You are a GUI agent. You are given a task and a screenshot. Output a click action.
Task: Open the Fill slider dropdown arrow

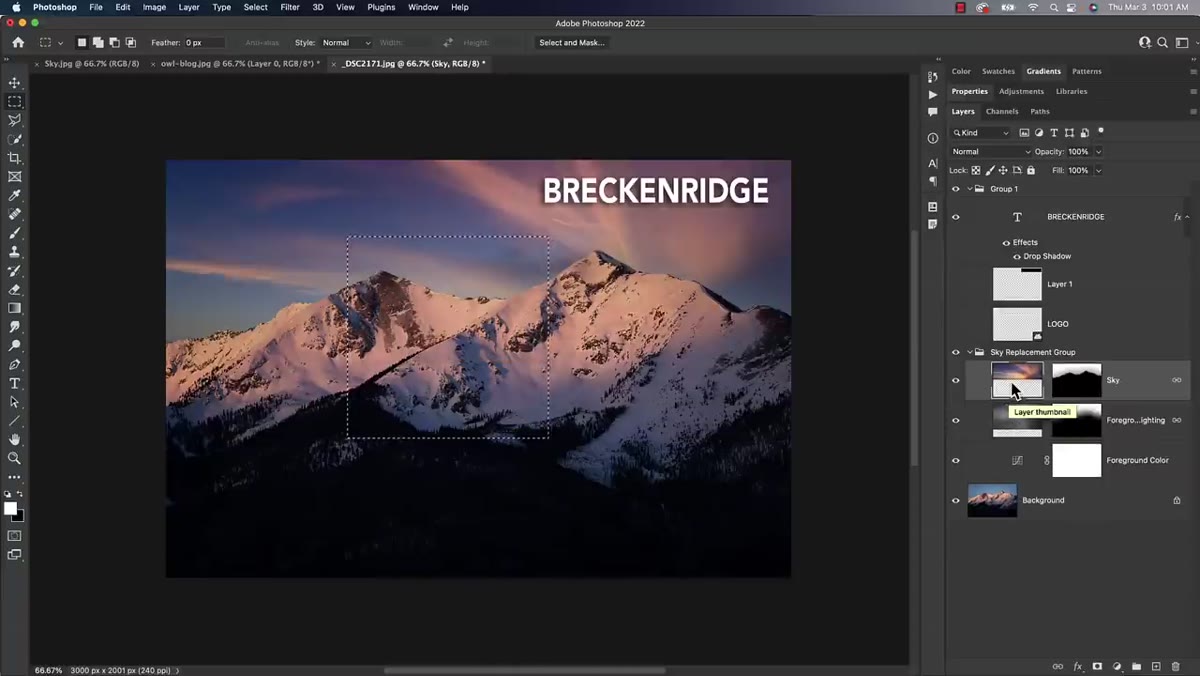click(1098, 171)
